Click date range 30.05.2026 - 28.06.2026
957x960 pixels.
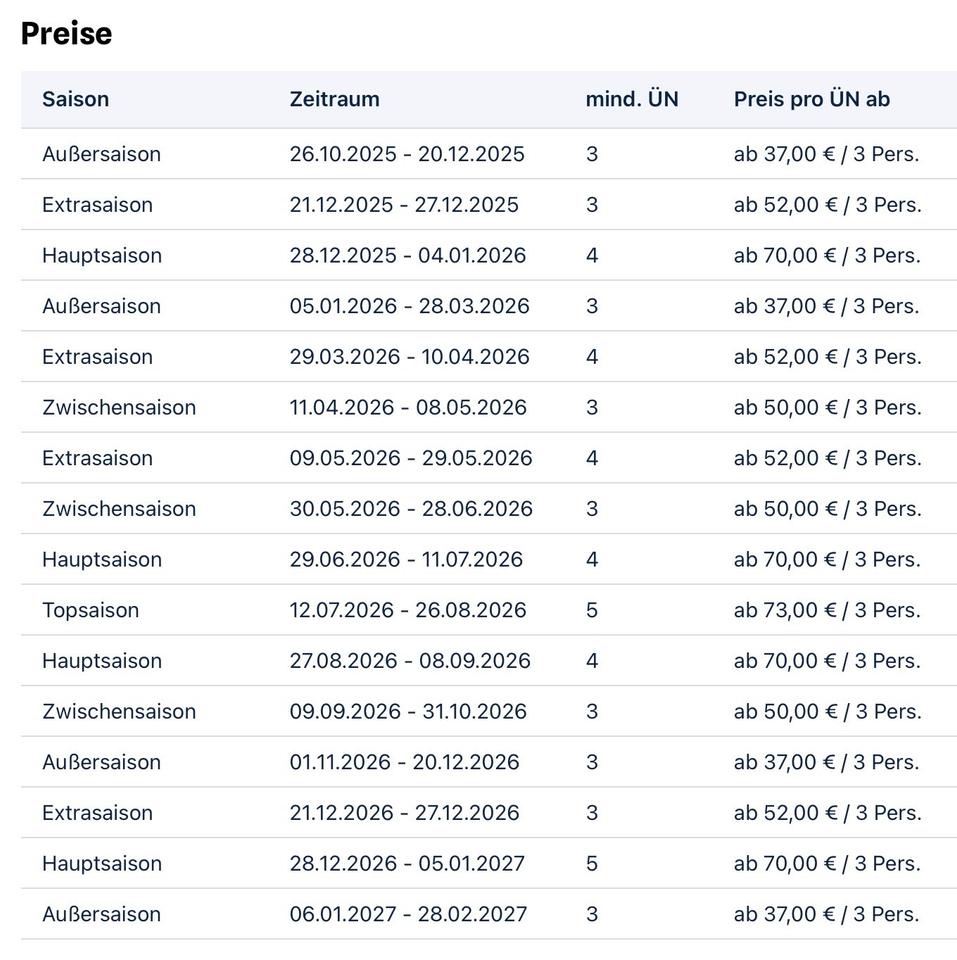(x=411, y=508)
